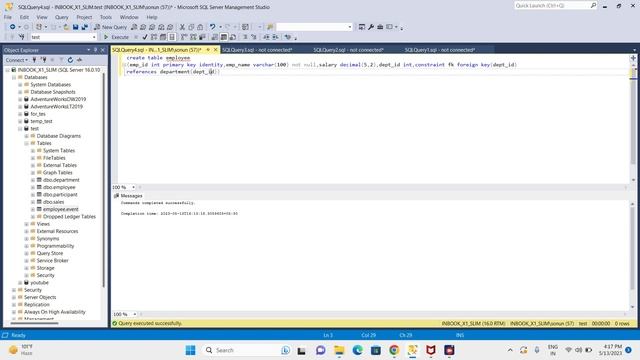This screenshot has width=640, height=360.
Task: Open Microsoft Edge from the taskbar
Action: point(358,350)
